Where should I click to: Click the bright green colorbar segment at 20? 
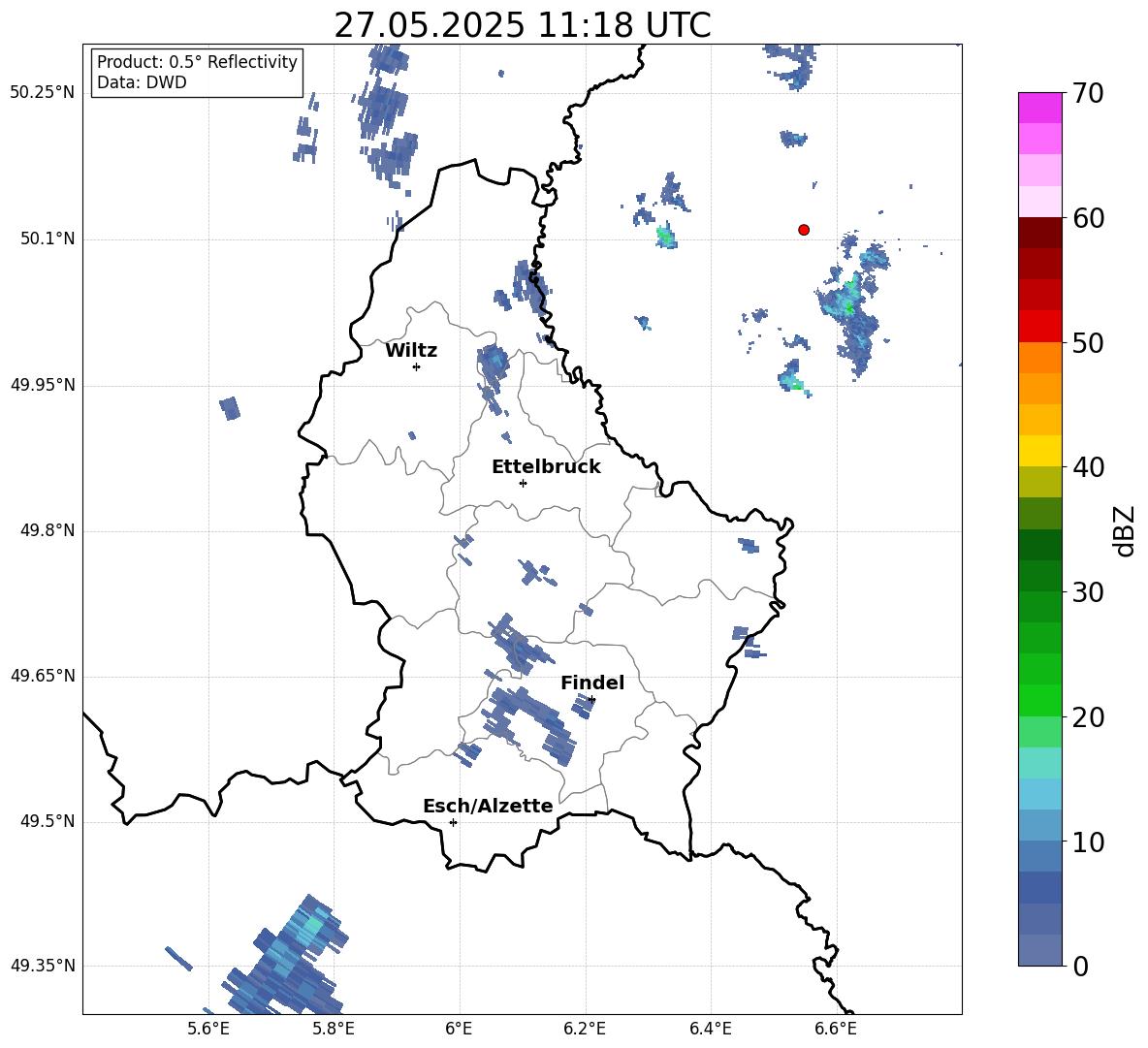(1039, 700)
